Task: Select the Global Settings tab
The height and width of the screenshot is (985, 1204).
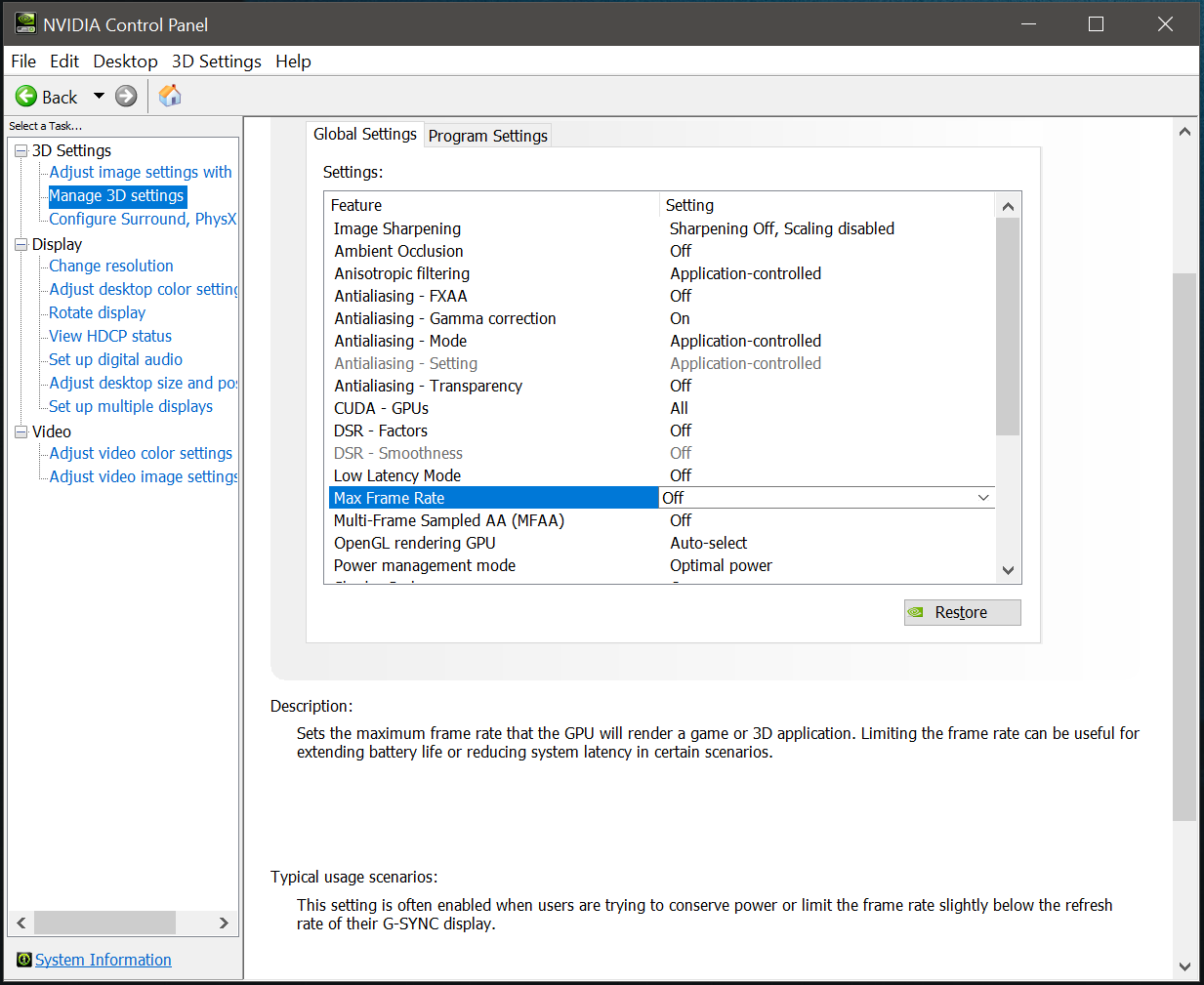Action: pyautogui.click(x=365, y=134)
